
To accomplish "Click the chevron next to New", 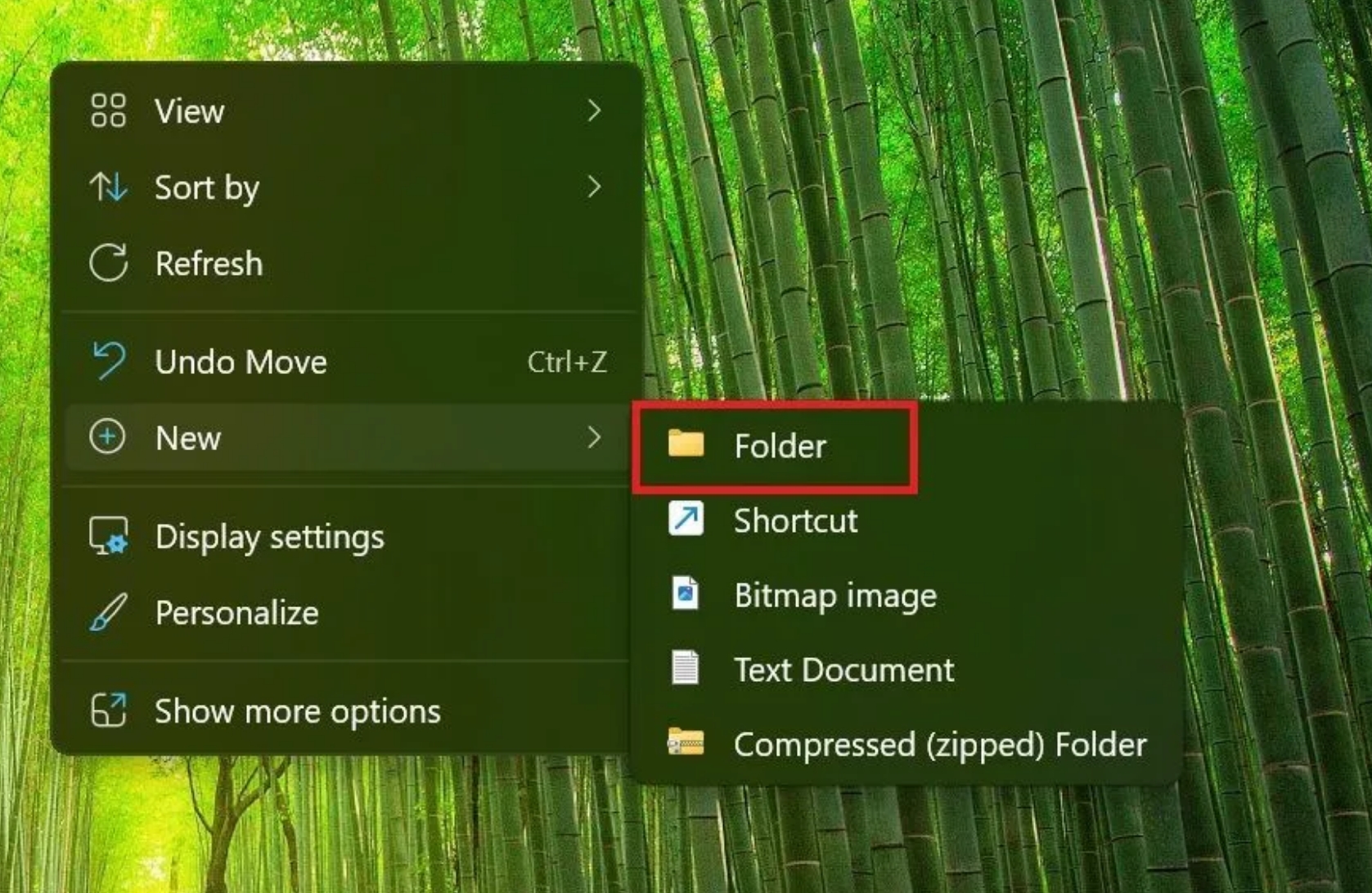I will point(594,437).
